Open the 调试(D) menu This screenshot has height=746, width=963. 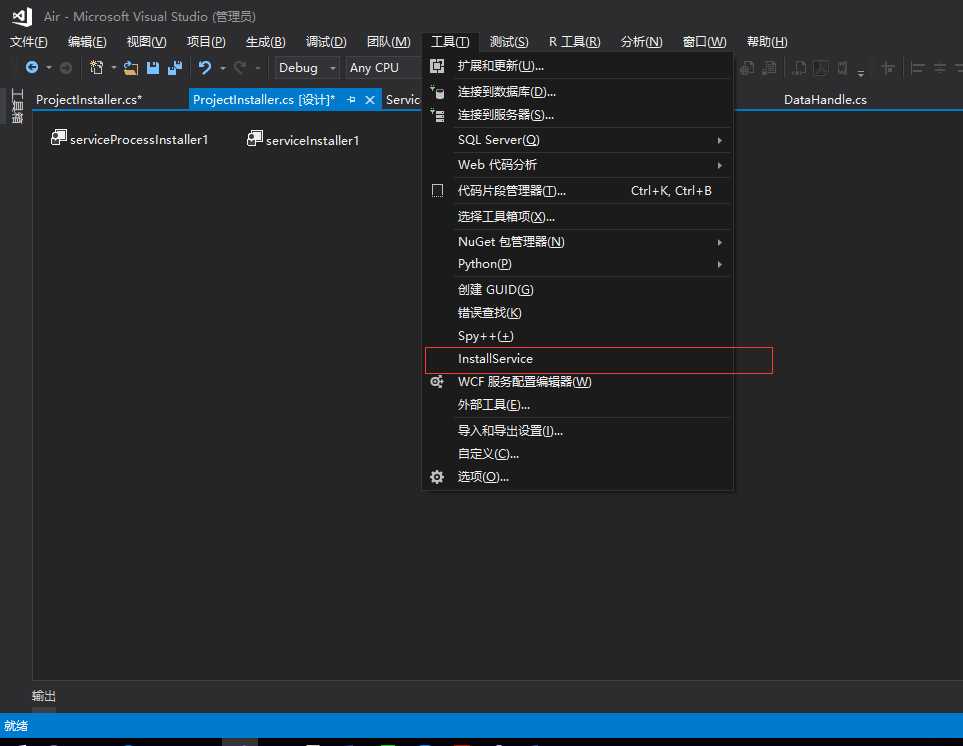[x=326, y=42]
